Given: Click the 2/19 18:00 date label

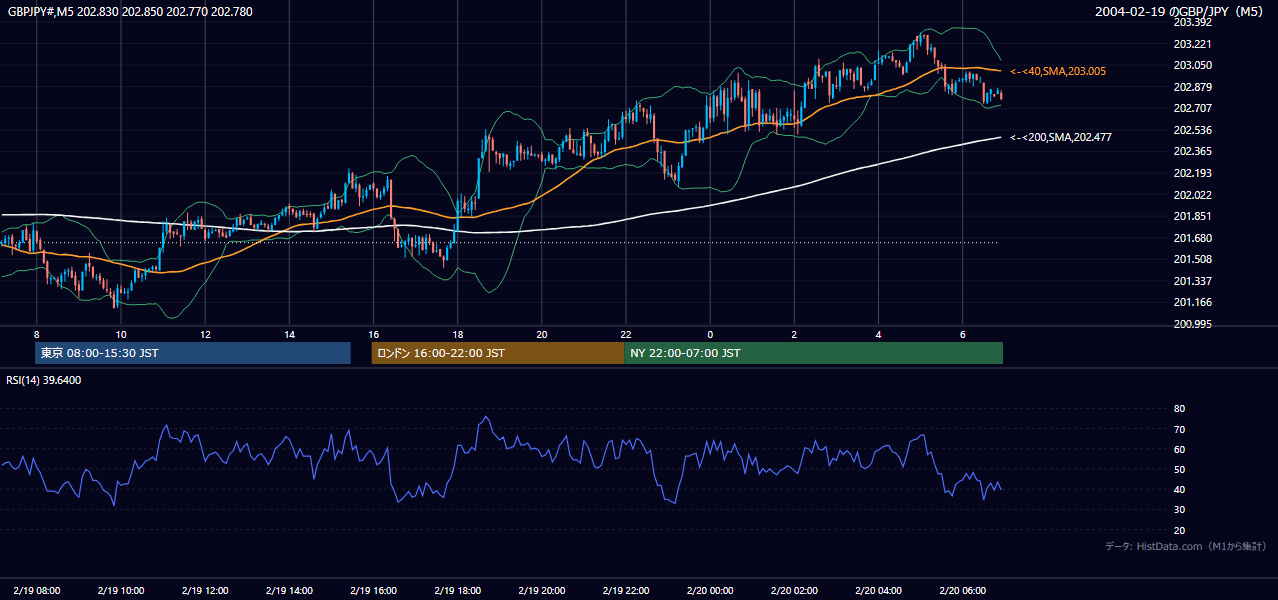Looking at the screenshot, I should coord(457,591).
